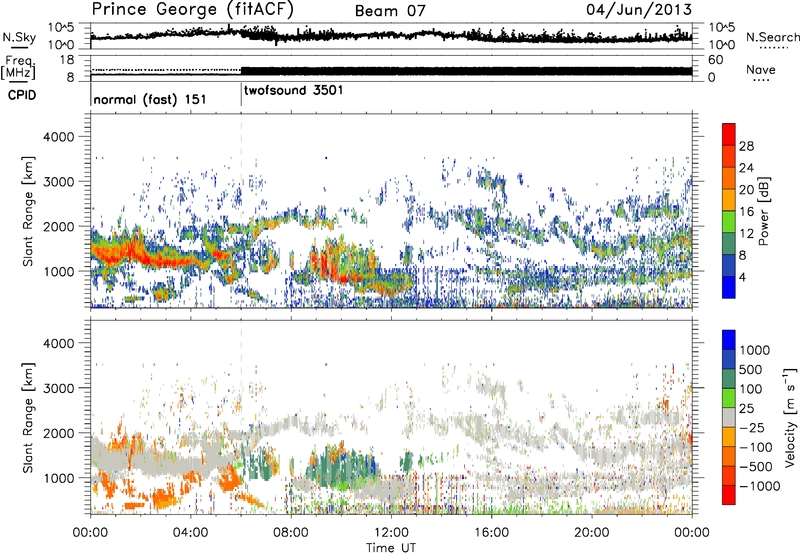This screenshot has width=800, height=554.
Task: Click the blue bottom segment of Power colorbar
Action: (x=729, y=288)
